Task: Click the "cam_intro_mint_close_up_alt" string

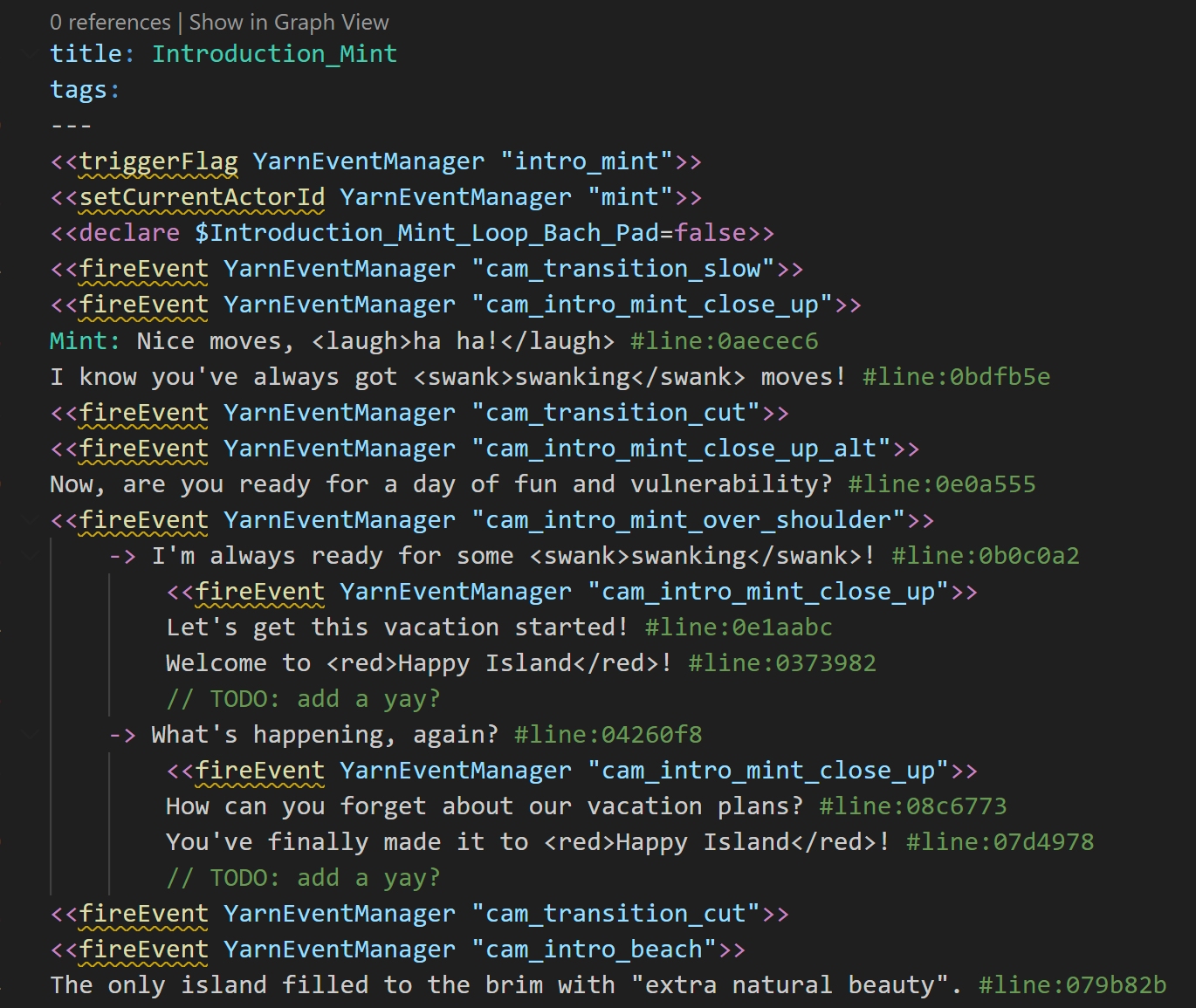Action: coord(681,449)
